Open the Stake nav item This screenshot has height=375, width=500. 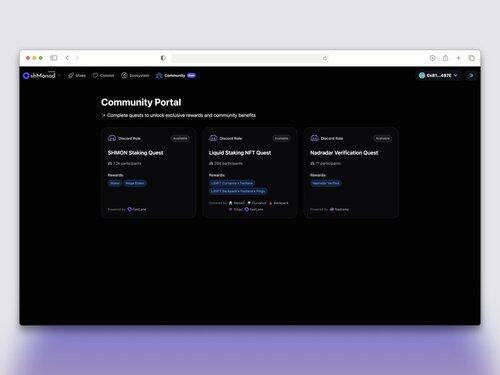[77, 76]
